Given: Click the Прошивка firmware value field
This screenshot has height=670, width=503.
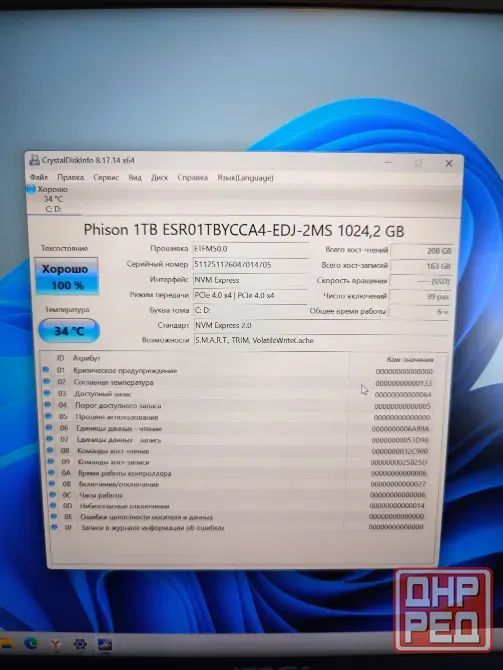Looking at the screenshot, I should pos(250,249).
